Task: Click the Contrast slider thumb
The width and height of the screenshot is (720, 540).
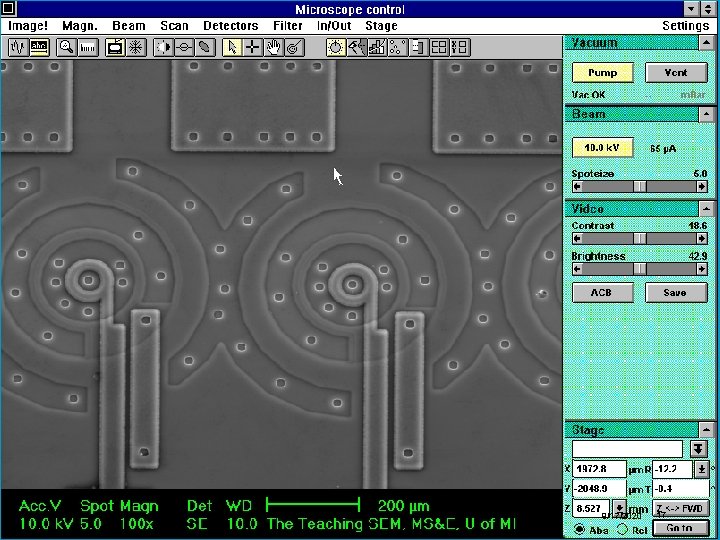Action: point(640,239)
